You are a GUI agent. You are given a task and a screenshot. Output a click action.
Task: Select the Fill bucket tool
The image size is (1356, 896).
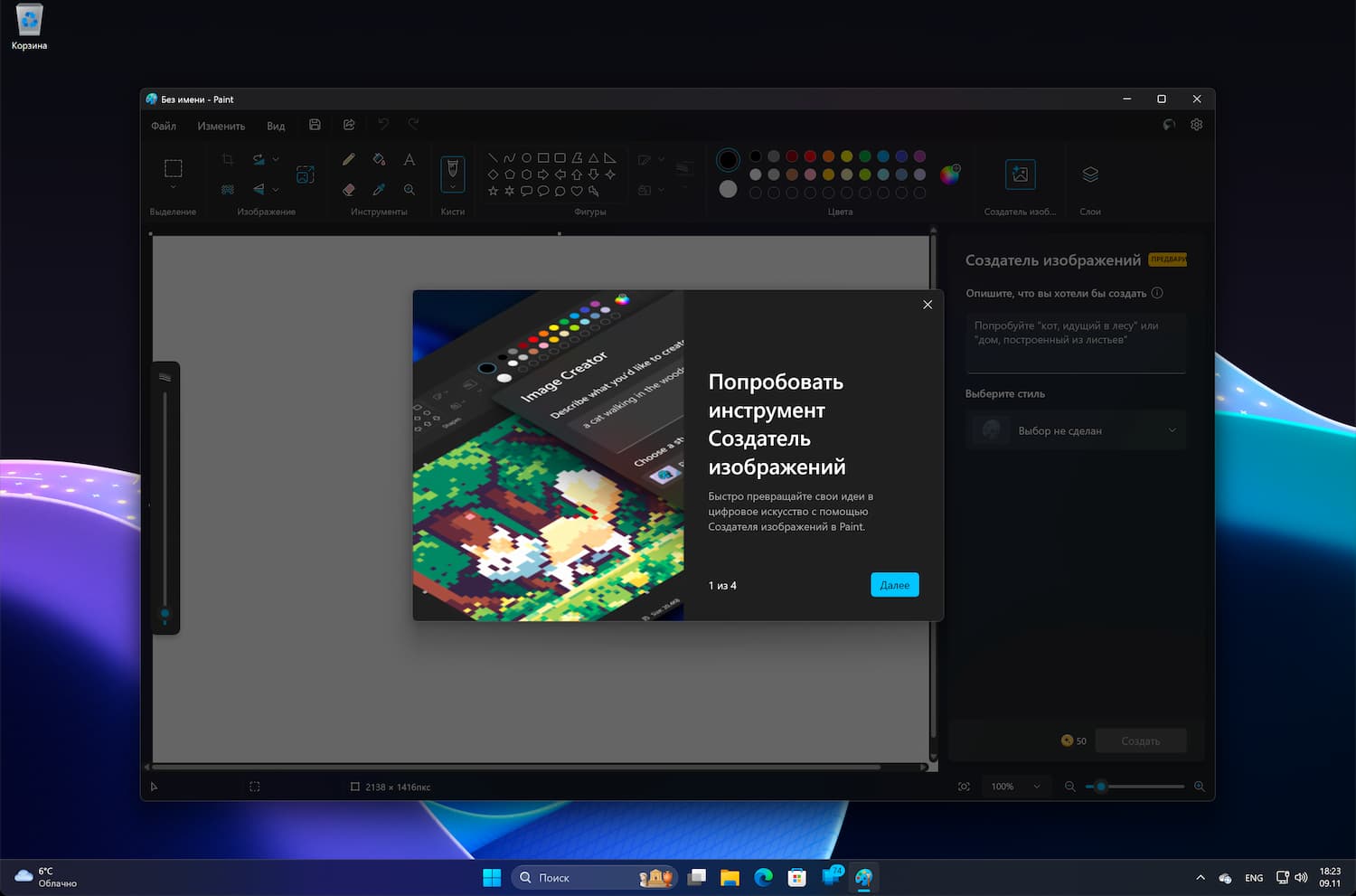[x=379, y=159]
